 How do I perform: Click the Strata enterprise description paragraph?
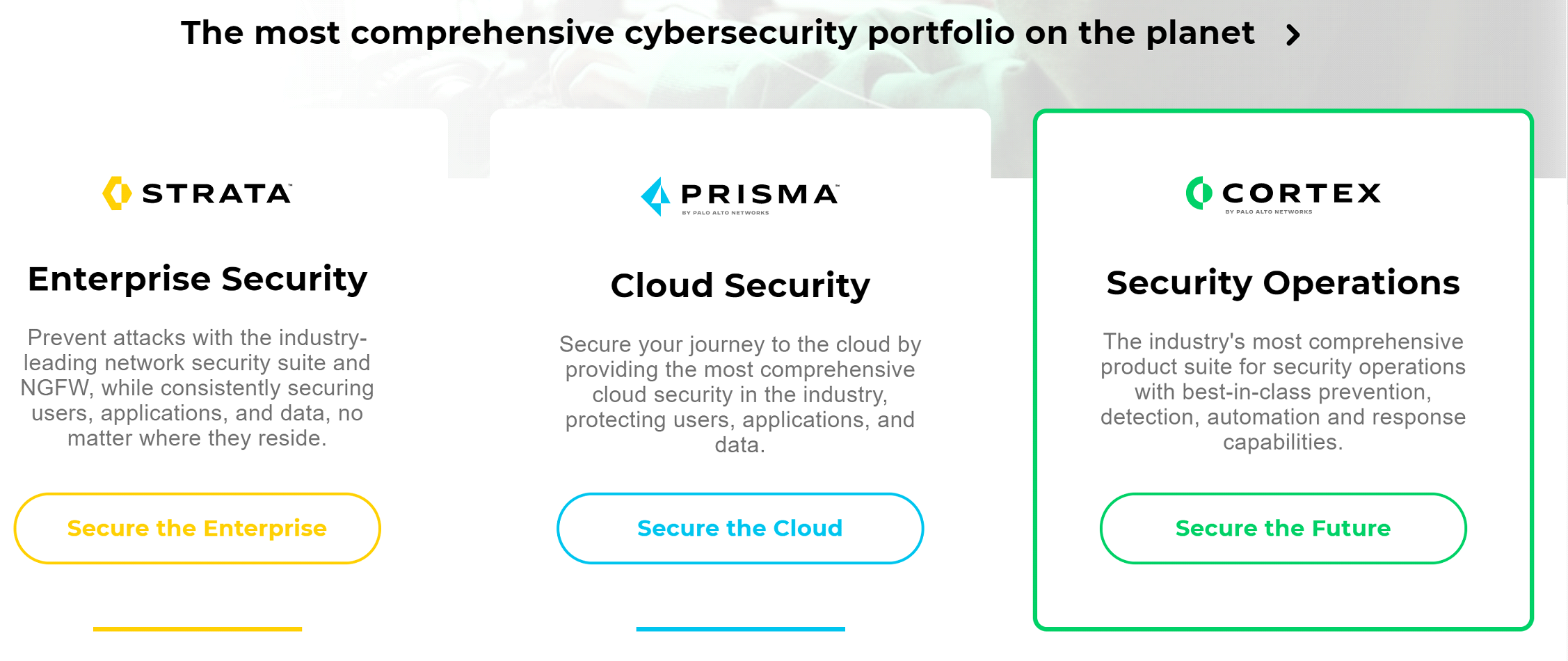[x=198, y=388]
